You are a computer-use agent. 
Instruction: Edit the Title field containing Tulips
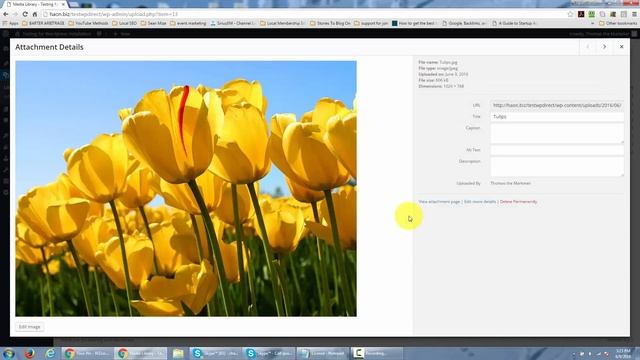(557, 117)
